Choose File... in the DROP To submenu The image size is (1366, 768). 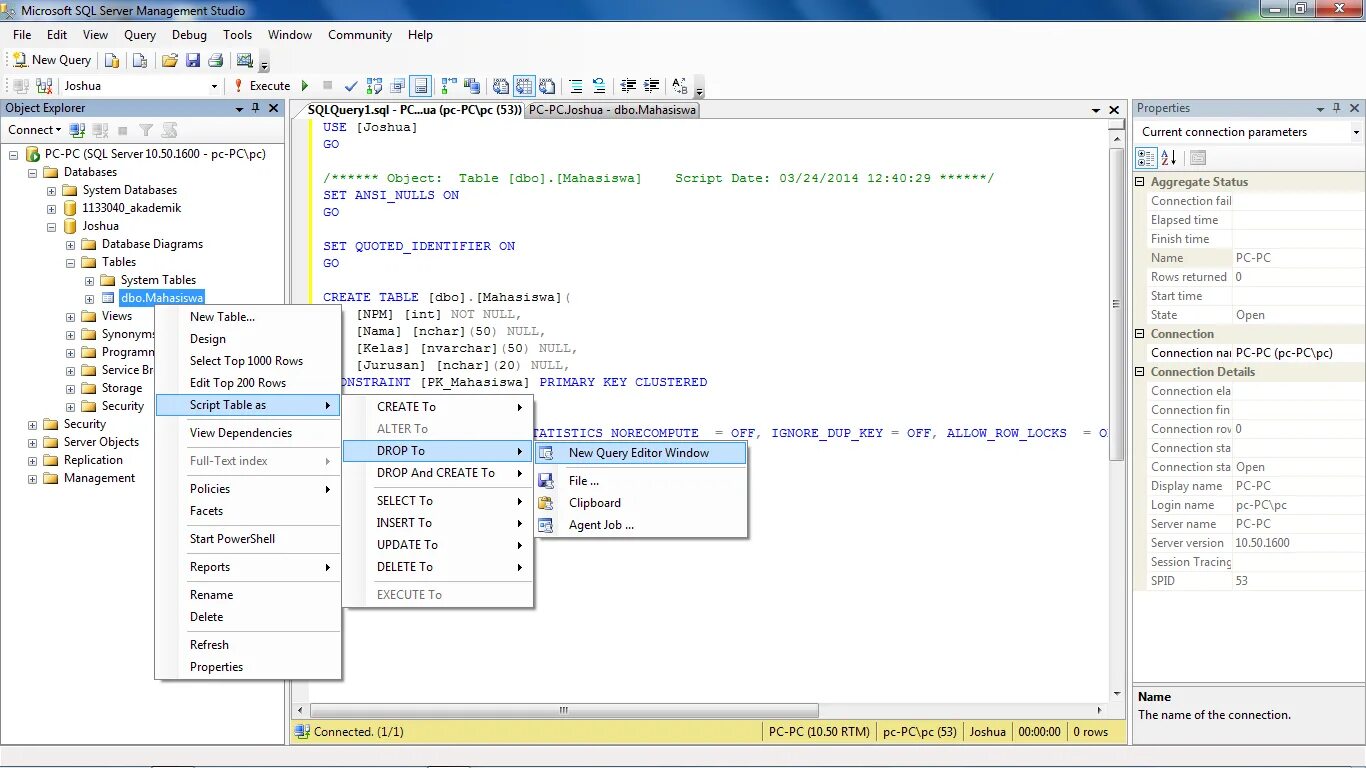(x=640, y=481)
